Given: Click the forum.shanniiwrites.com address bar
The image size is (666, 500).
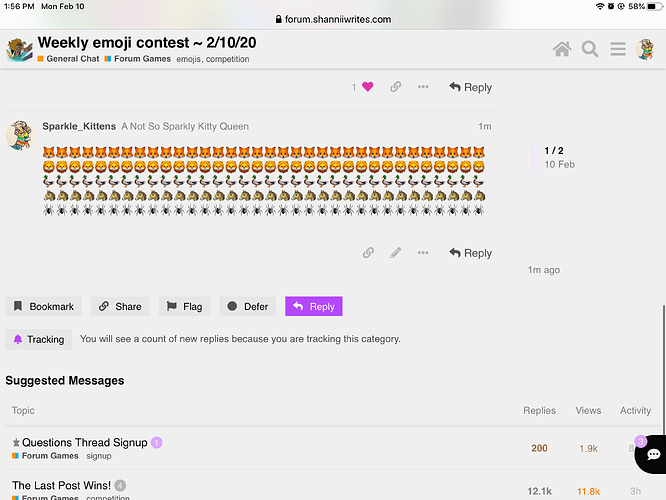Looking at the screenshot, I should click(x=333, y=19).
